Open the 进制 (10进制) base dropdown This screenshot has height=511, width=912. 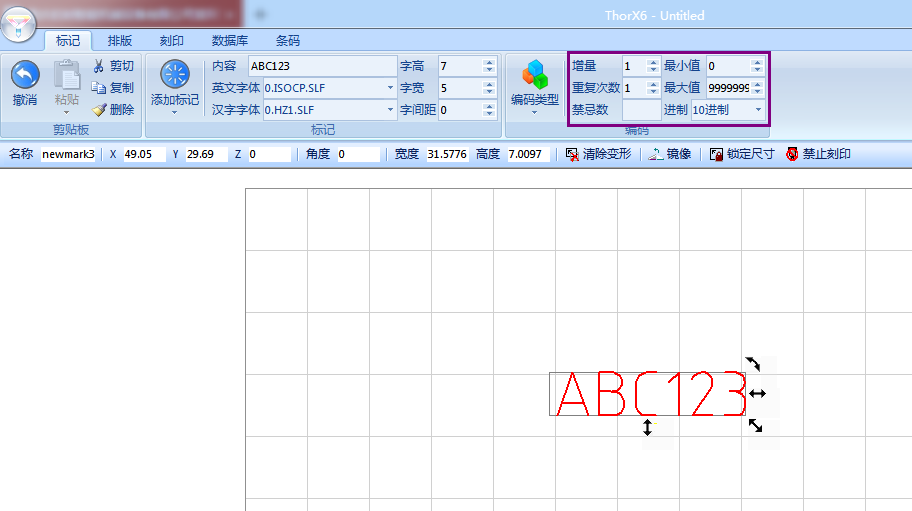click(759, 110)
